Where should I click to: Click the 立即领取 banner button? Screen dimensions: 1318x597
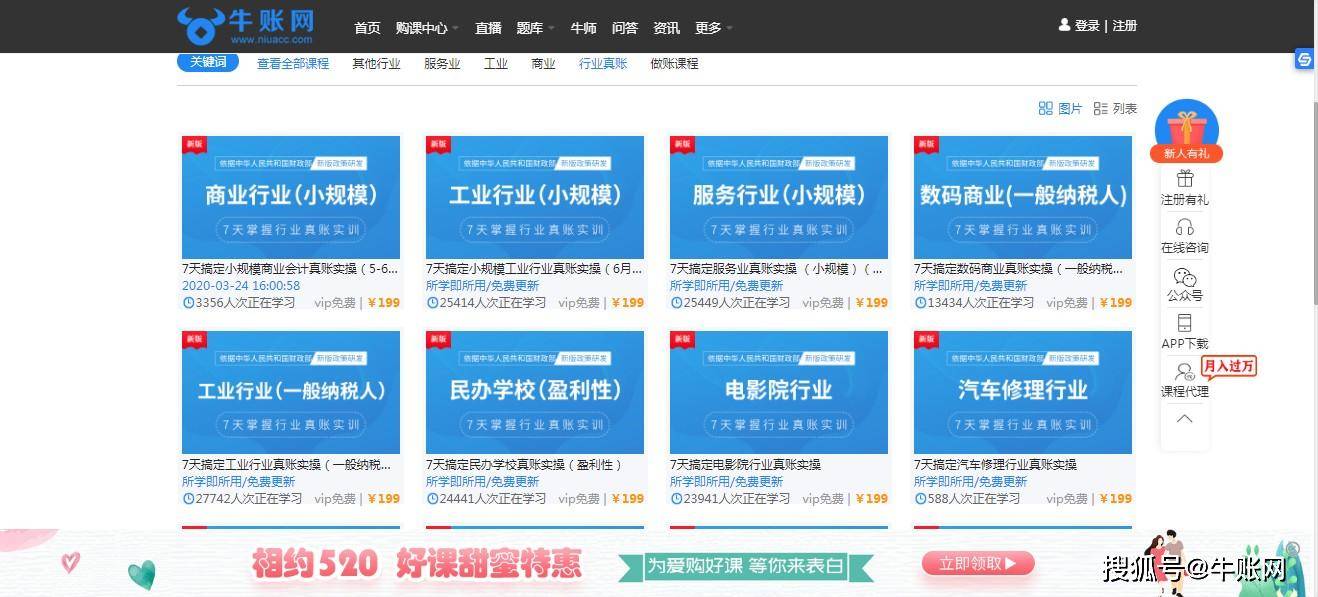coord(978,563)
